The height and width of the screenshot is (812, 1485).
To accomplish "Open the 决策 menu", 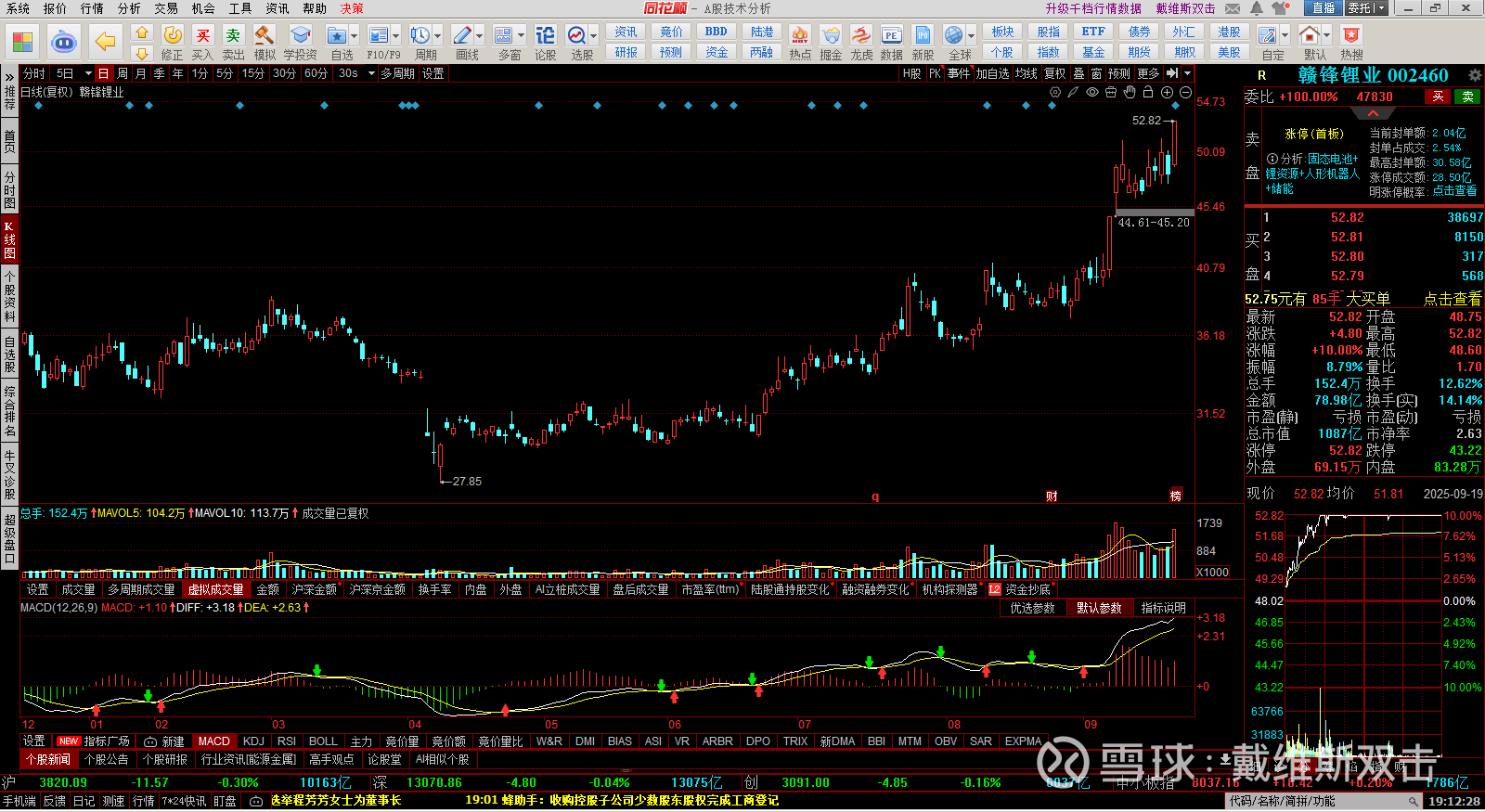I will (352, 8).
